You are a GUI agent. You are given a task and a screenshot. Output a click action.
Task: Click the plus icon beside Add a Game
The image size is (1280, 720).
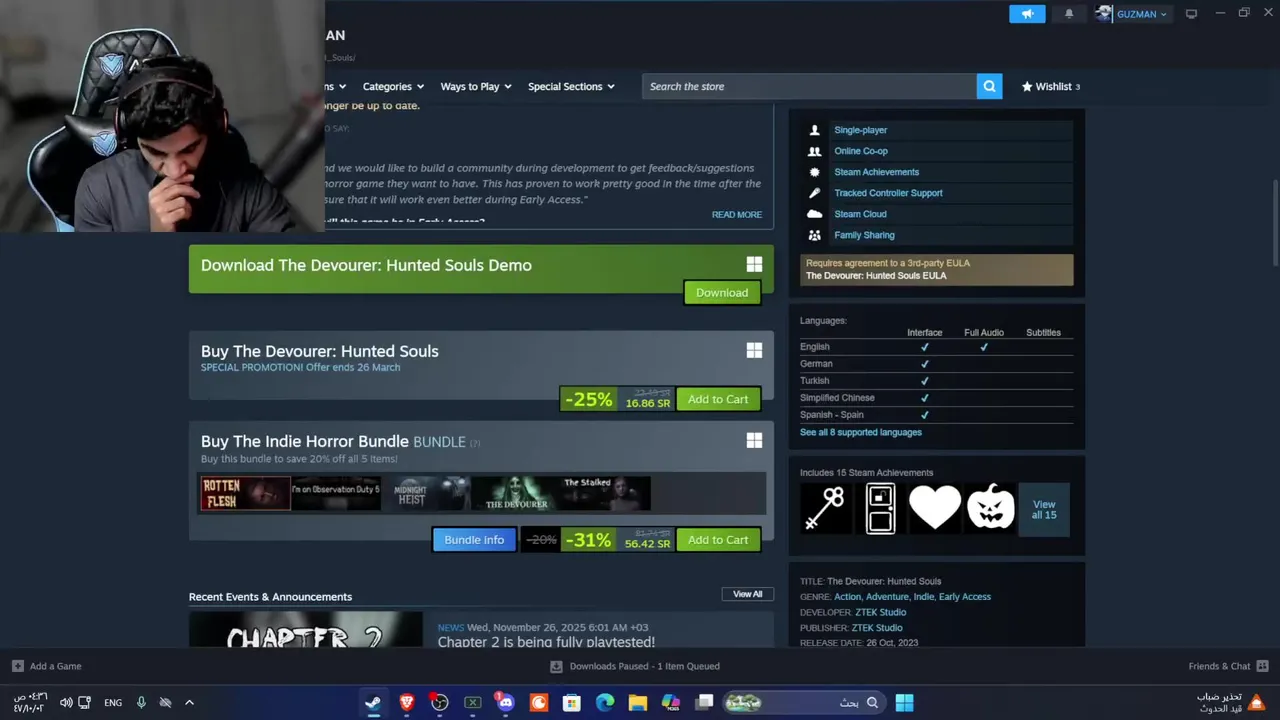point(17,666)
